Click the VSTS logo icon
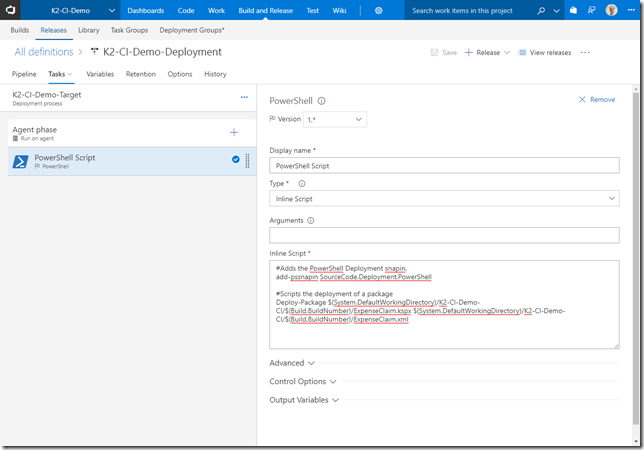Image resolution: width=644 pixels, height=450 pixels. pos(10,10)
